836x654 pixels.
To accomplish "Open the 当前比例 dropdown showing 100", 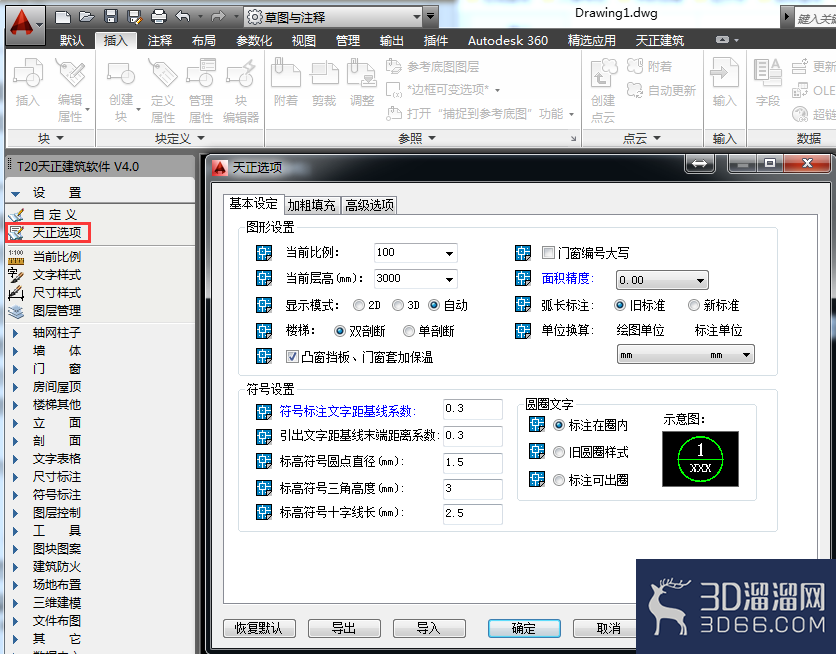I will pyautogui.click(x=416, y=253).
